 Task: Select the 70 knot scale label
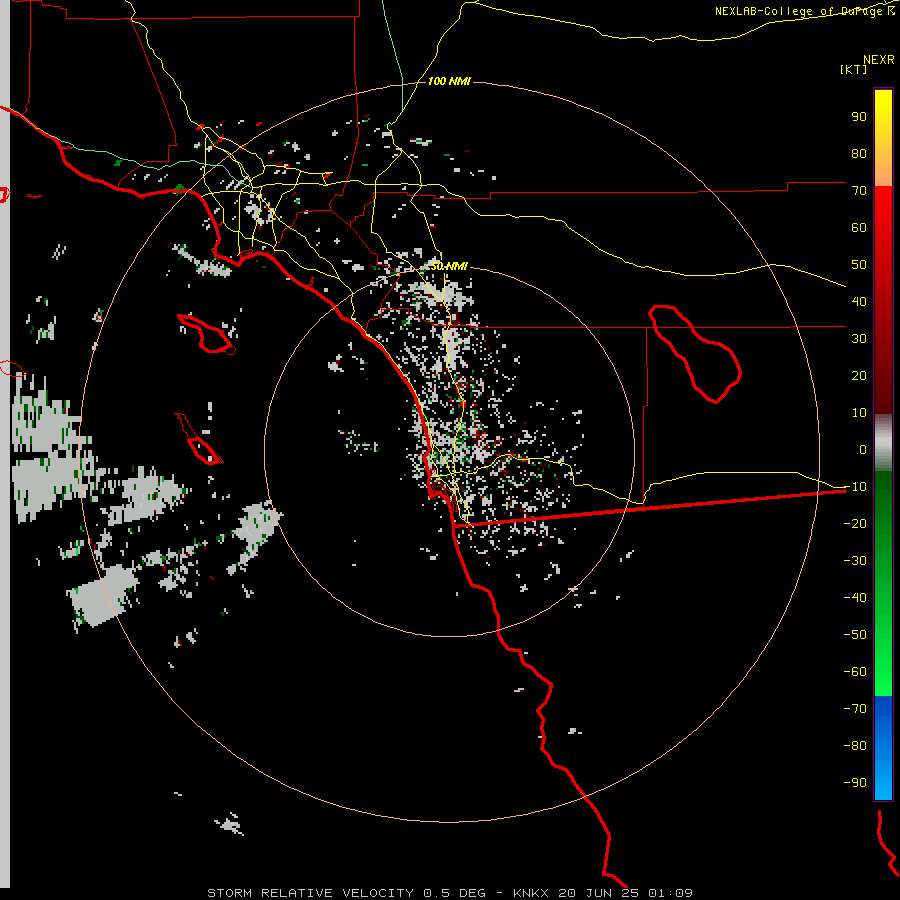859,191
